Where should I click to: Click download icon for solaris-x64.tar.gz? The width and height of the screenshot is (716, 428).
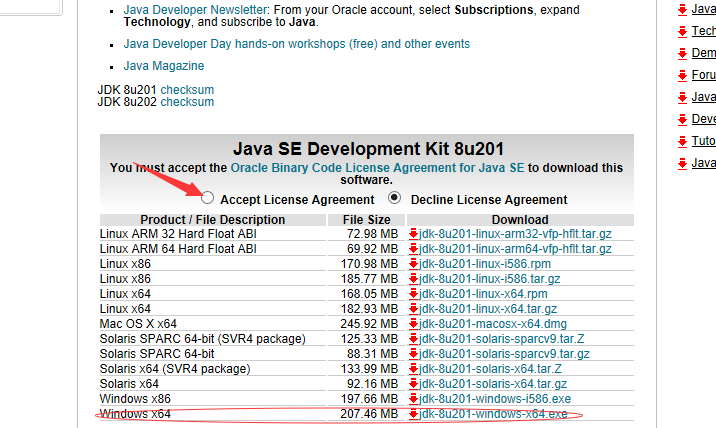pos(414,384)
